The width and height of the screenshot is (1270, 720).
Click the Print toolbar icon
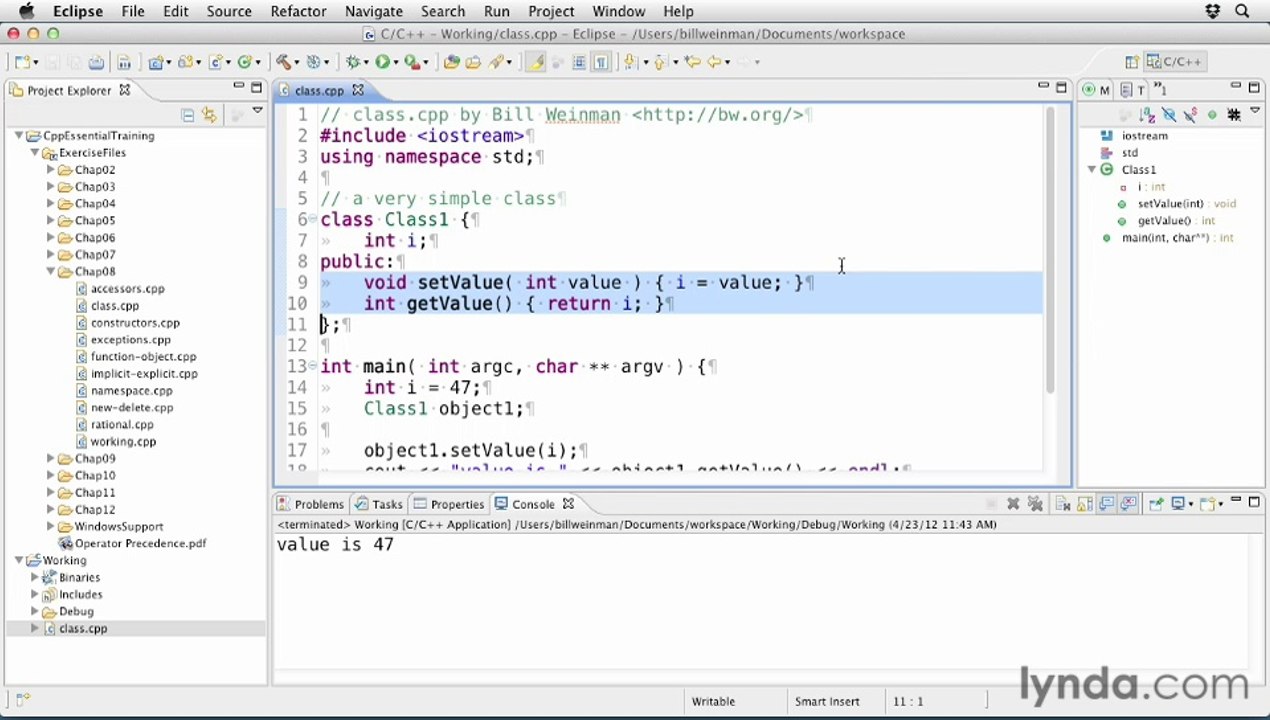(96, 62)
